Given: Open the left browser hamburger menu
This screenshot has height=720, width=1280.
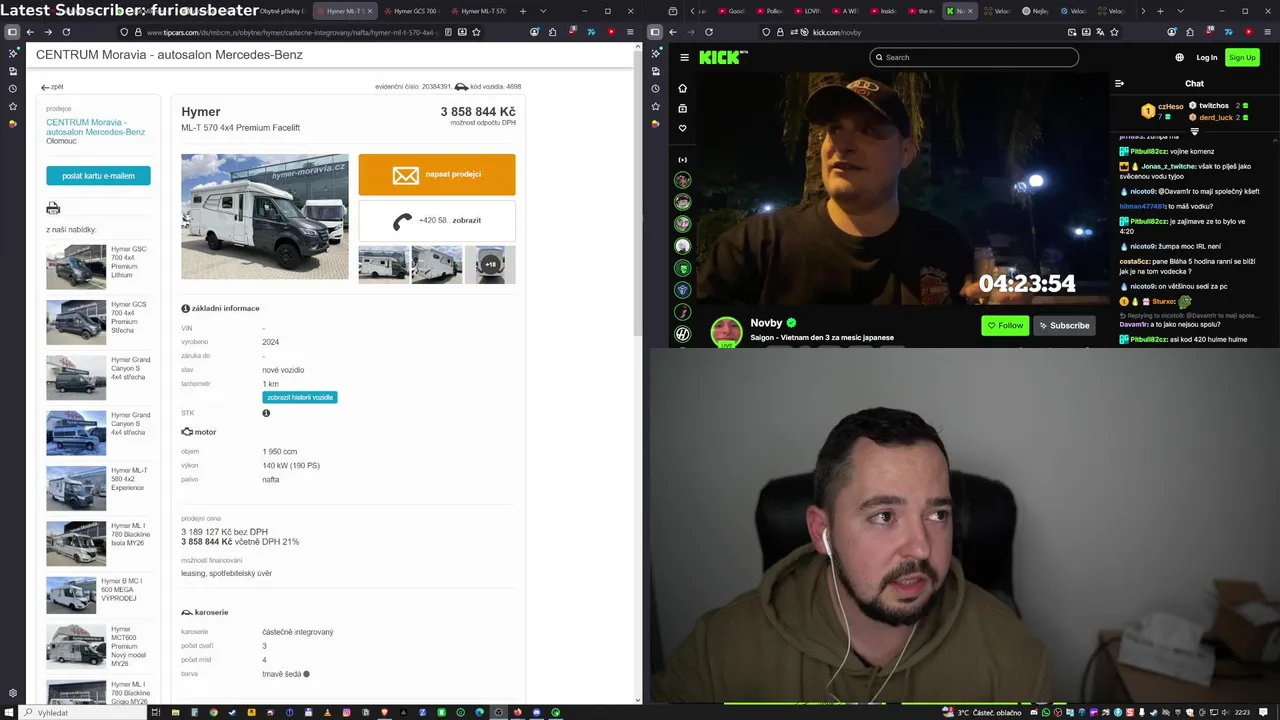Looking at the screenshot, I should tap(630, 32).
